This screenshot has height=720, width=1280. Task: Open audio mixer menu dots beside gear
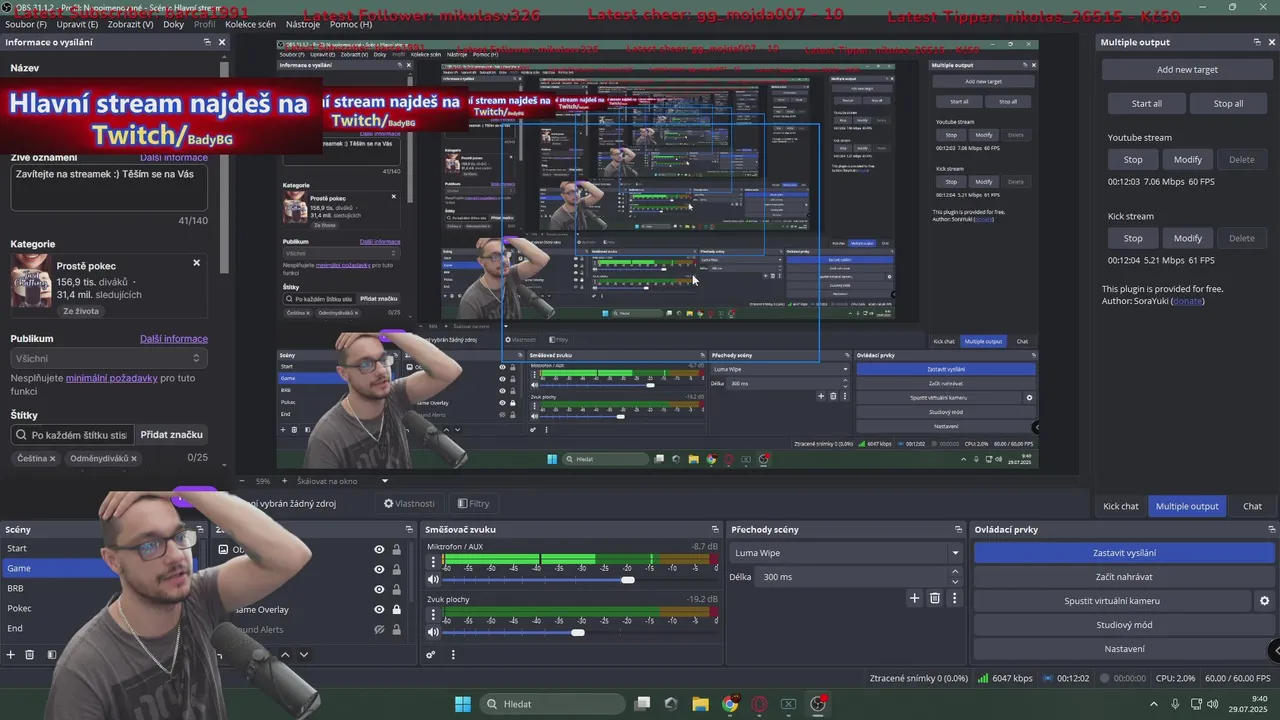(453, 655)
